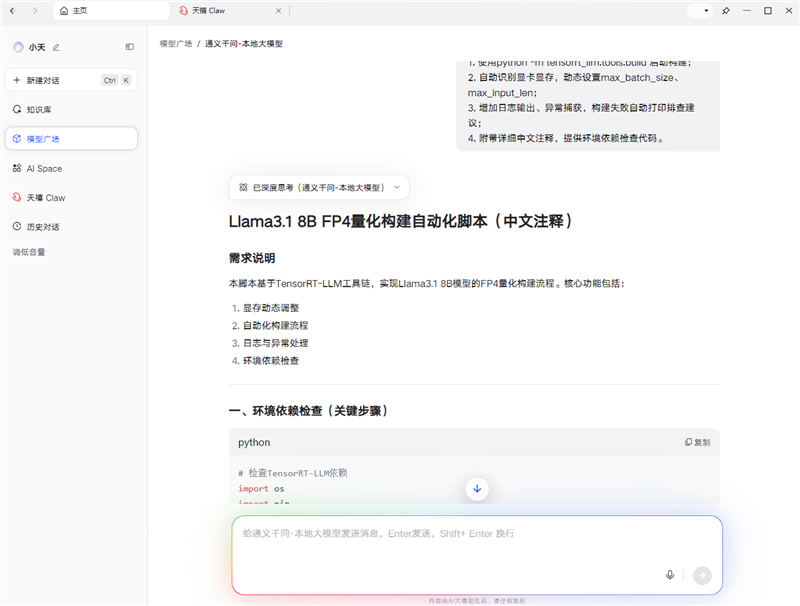800x606 pixels.
Task: View 历史对话 chat history
Action: pyautogui.click(x=71, y=226)
